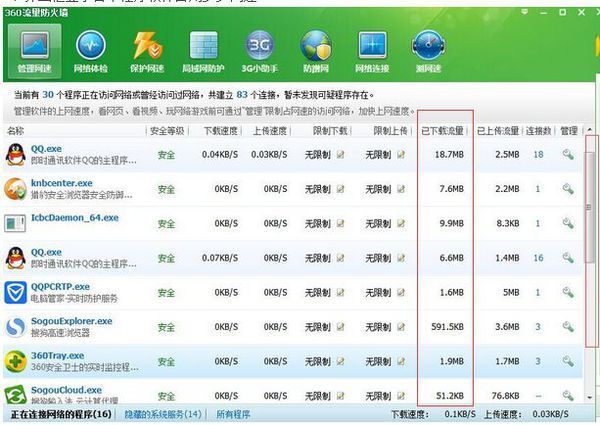Open the 管理网速 section
Viewport: 600px width, 425px height.
[x=34, y=51]
